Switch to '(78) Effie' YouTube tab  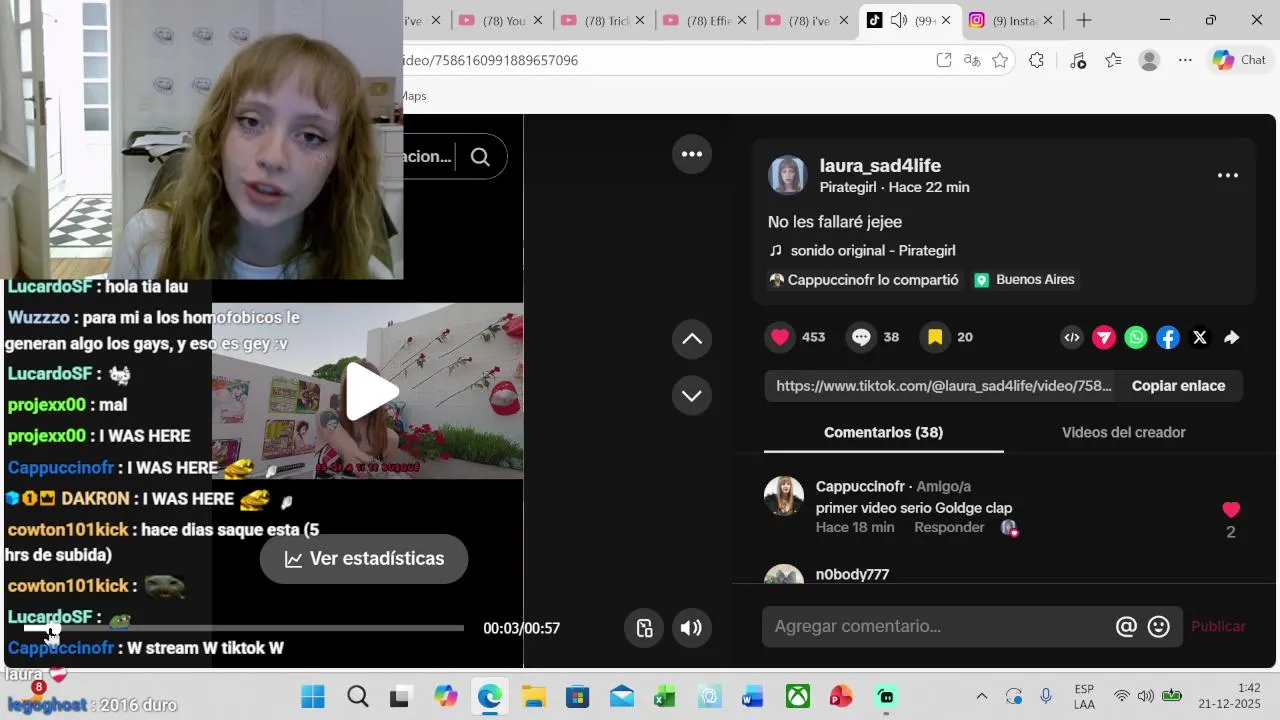click(706, 20)
